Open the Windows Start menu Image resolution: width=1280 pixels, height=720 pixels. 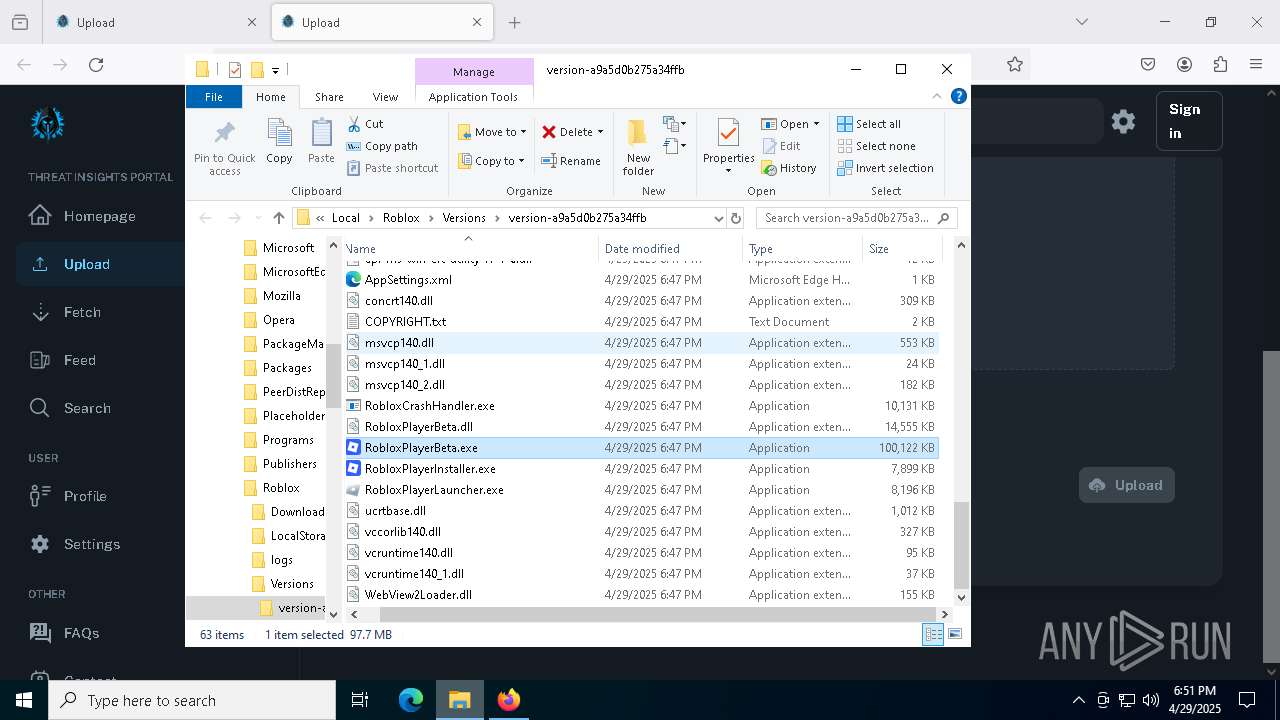click(x=24, y=700)
